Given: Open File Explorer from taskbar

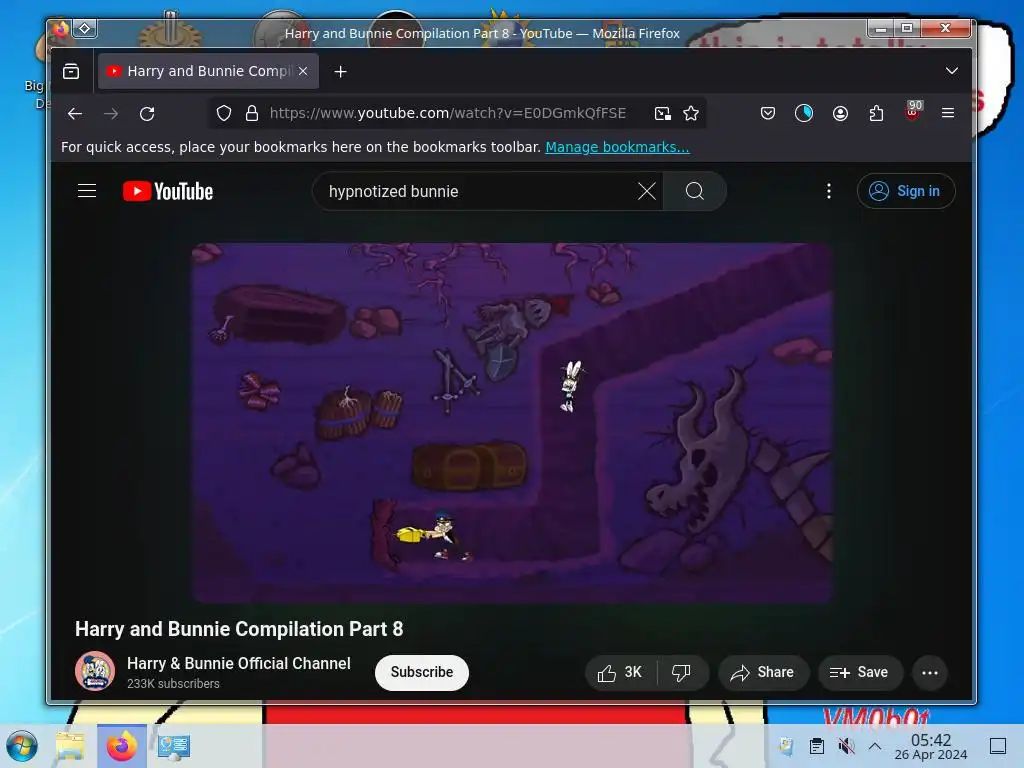Looking at the screenshot, I should pos(71,746).
